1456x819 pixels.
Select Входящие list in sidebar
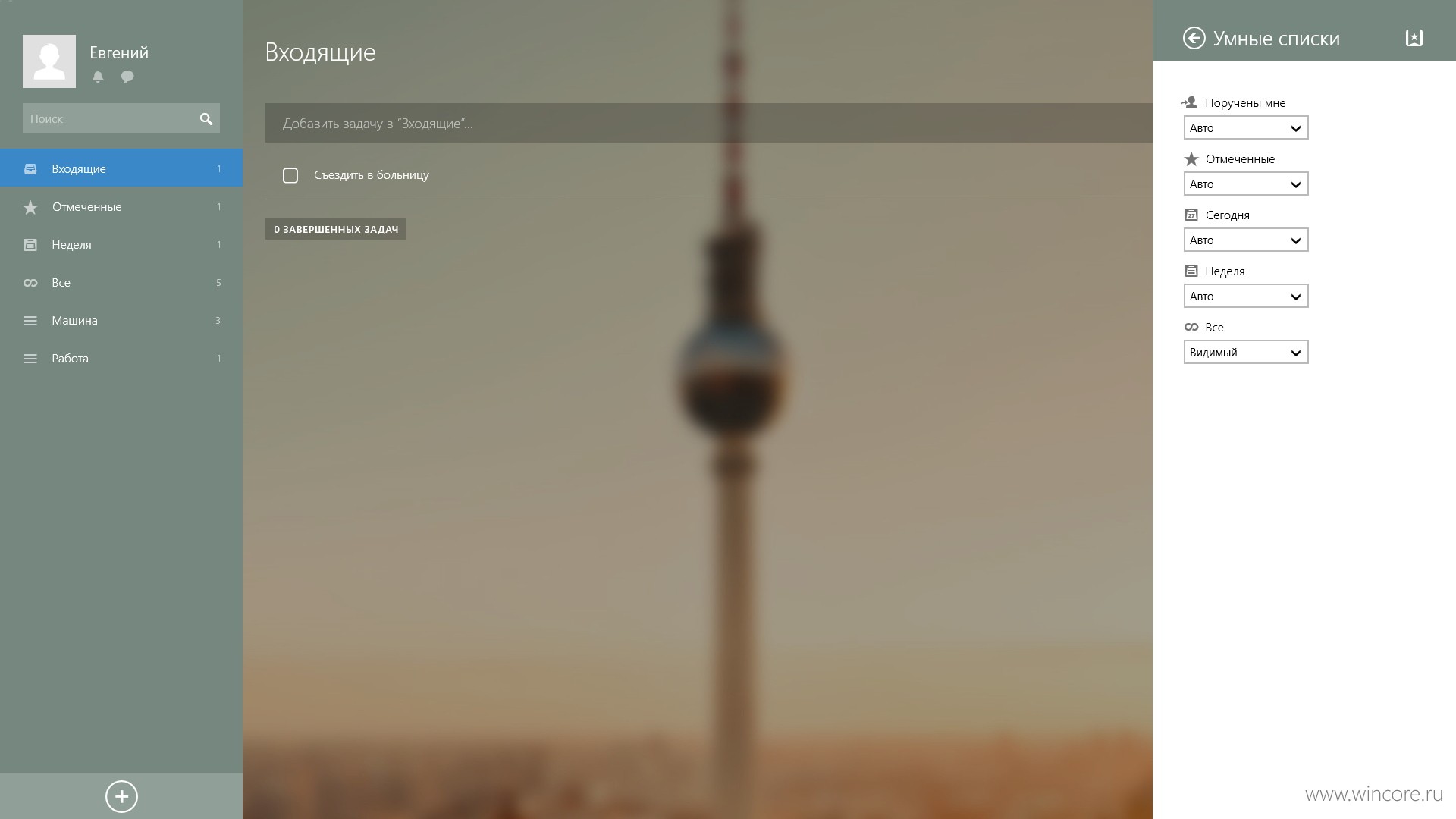[121, 168]
